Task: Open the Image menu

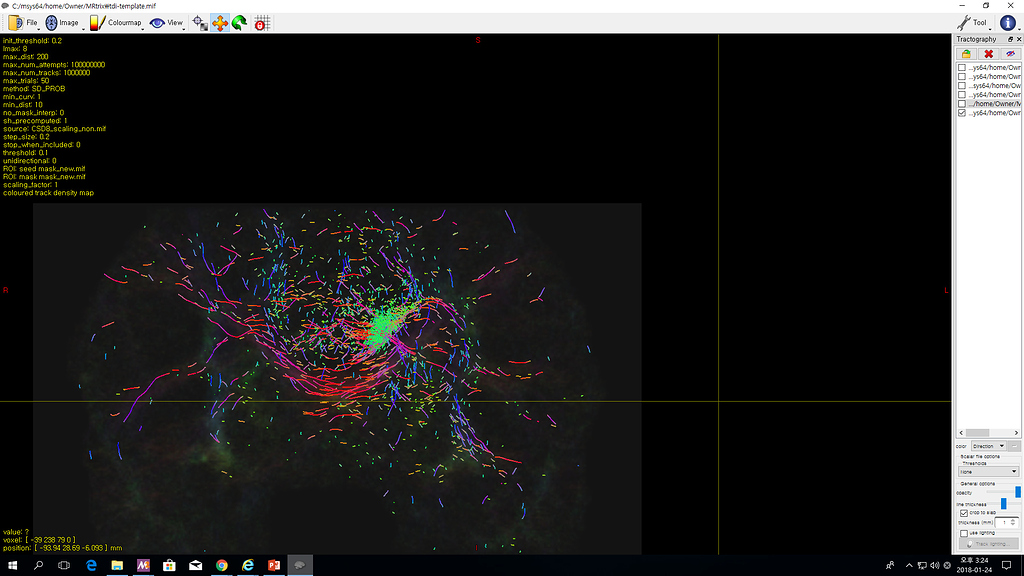Action: pos(62,22)
